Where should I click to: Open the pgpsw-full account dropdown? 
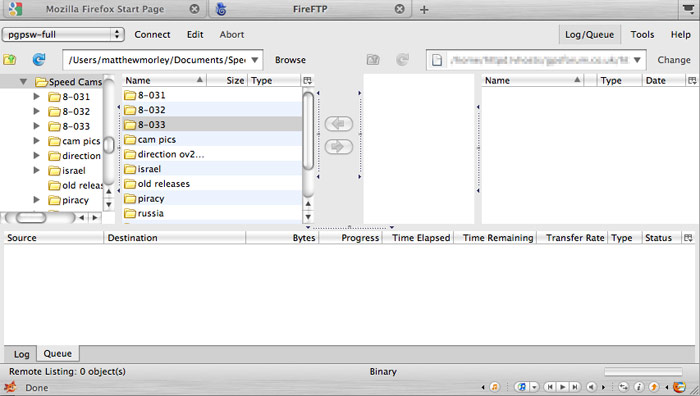pyautogui.click(x=62, y=34)
